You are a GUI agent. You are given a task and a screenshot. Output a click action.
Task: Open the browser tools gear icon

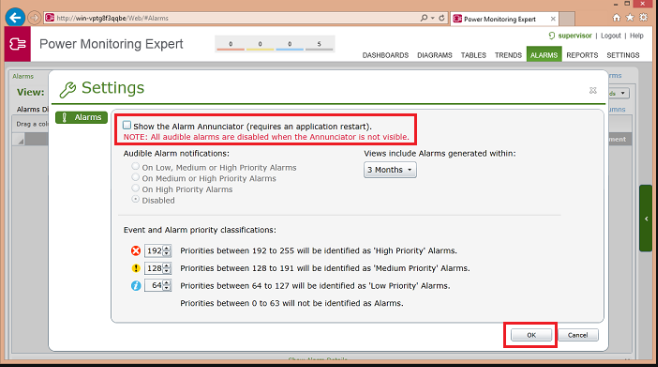[643, 18]
